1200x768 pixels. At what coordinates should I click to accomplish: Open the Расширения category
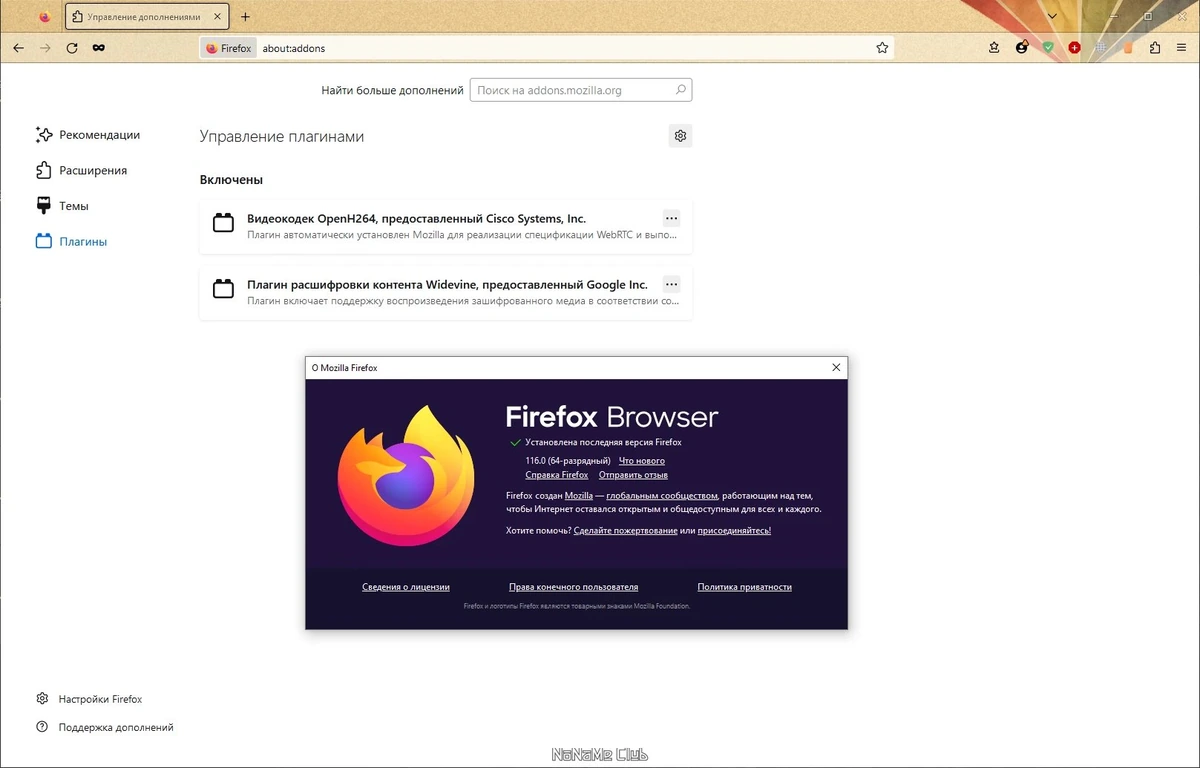click(81, 171)
